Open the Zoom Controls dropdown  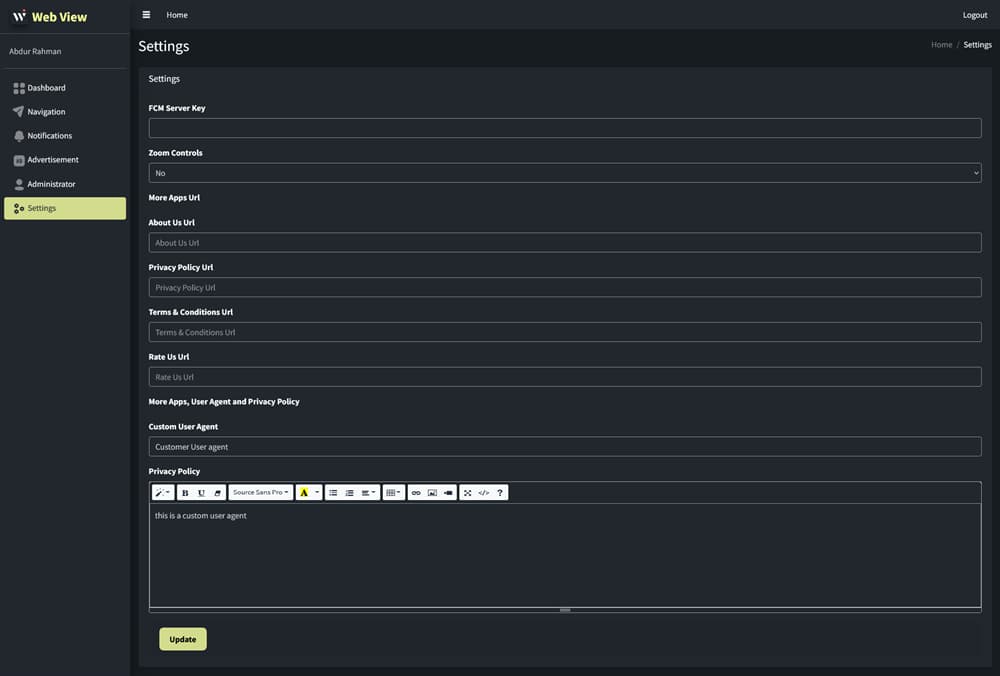pos(565,173)
